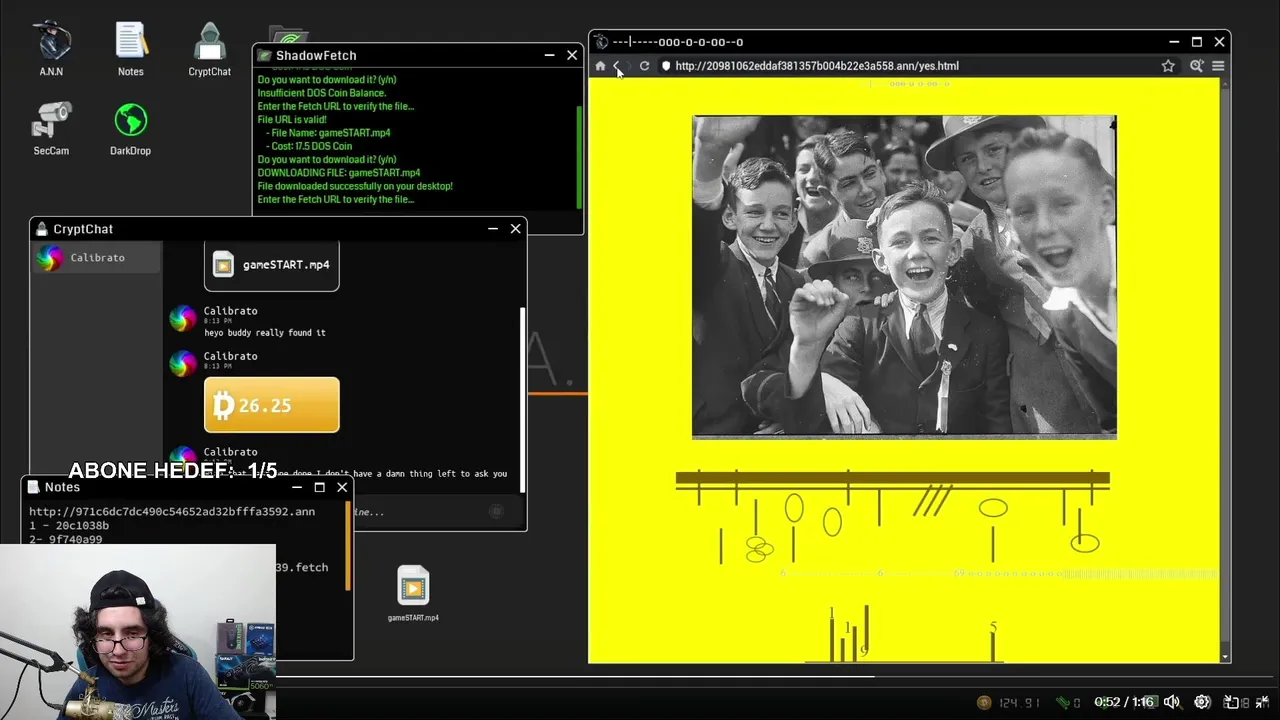Click 'heyo buddy really found it' message
This screenshot has height=720, width=1280.
point(265,332)
